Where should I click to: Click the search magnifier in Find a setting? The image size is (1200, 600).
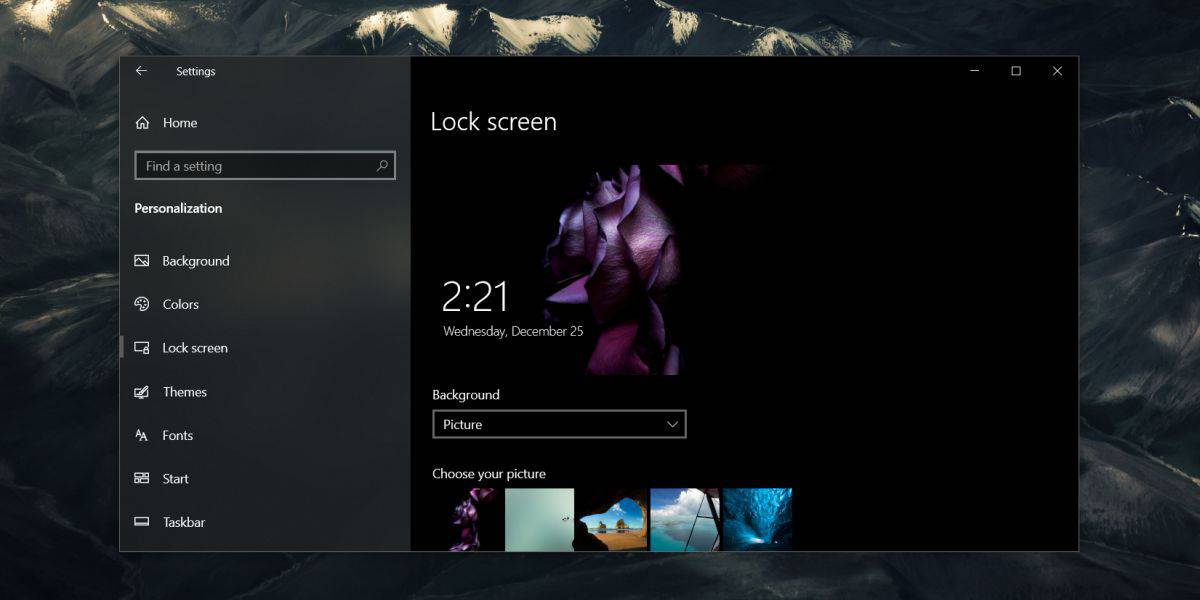pyautogui.click(x=382, y=165)
